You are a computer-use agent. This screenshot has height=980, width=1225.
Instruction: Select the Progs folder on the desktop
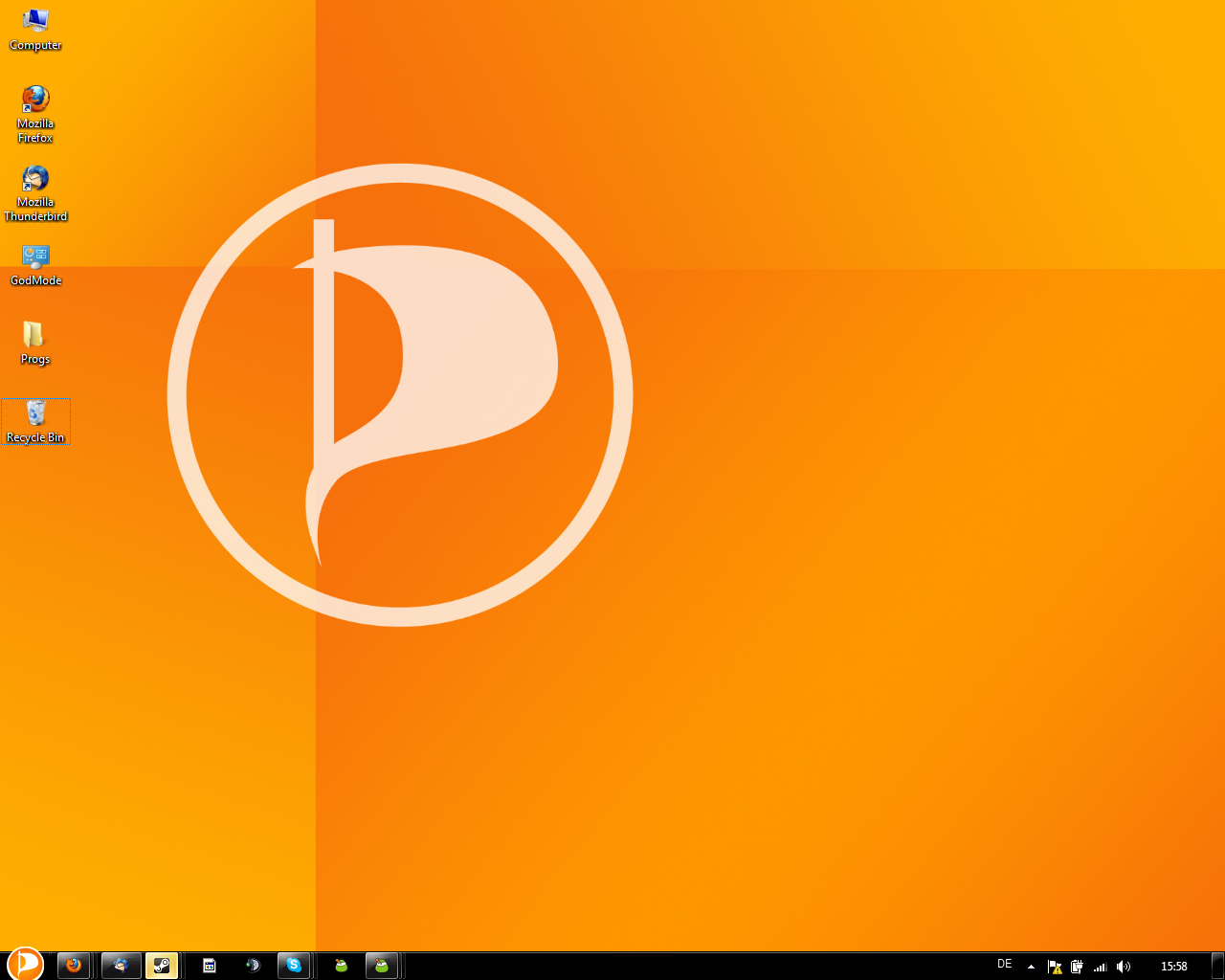[35, 344]
